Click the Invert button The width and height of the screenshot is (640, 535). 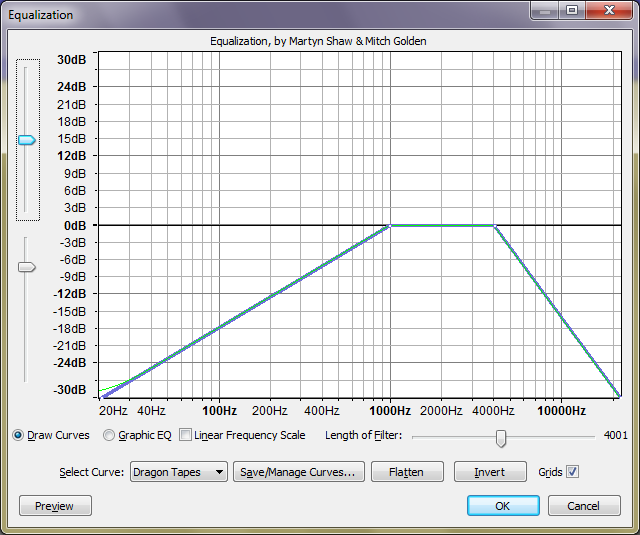tap(490, 472)
